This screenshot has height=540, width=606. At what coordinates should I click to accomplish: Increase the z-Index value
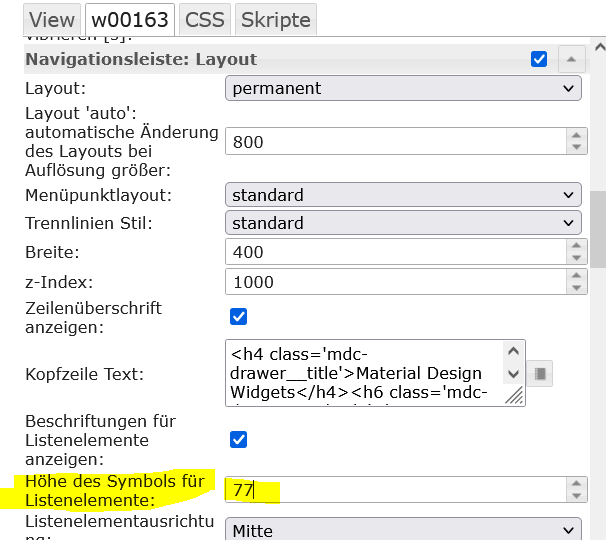click(577, 276)
